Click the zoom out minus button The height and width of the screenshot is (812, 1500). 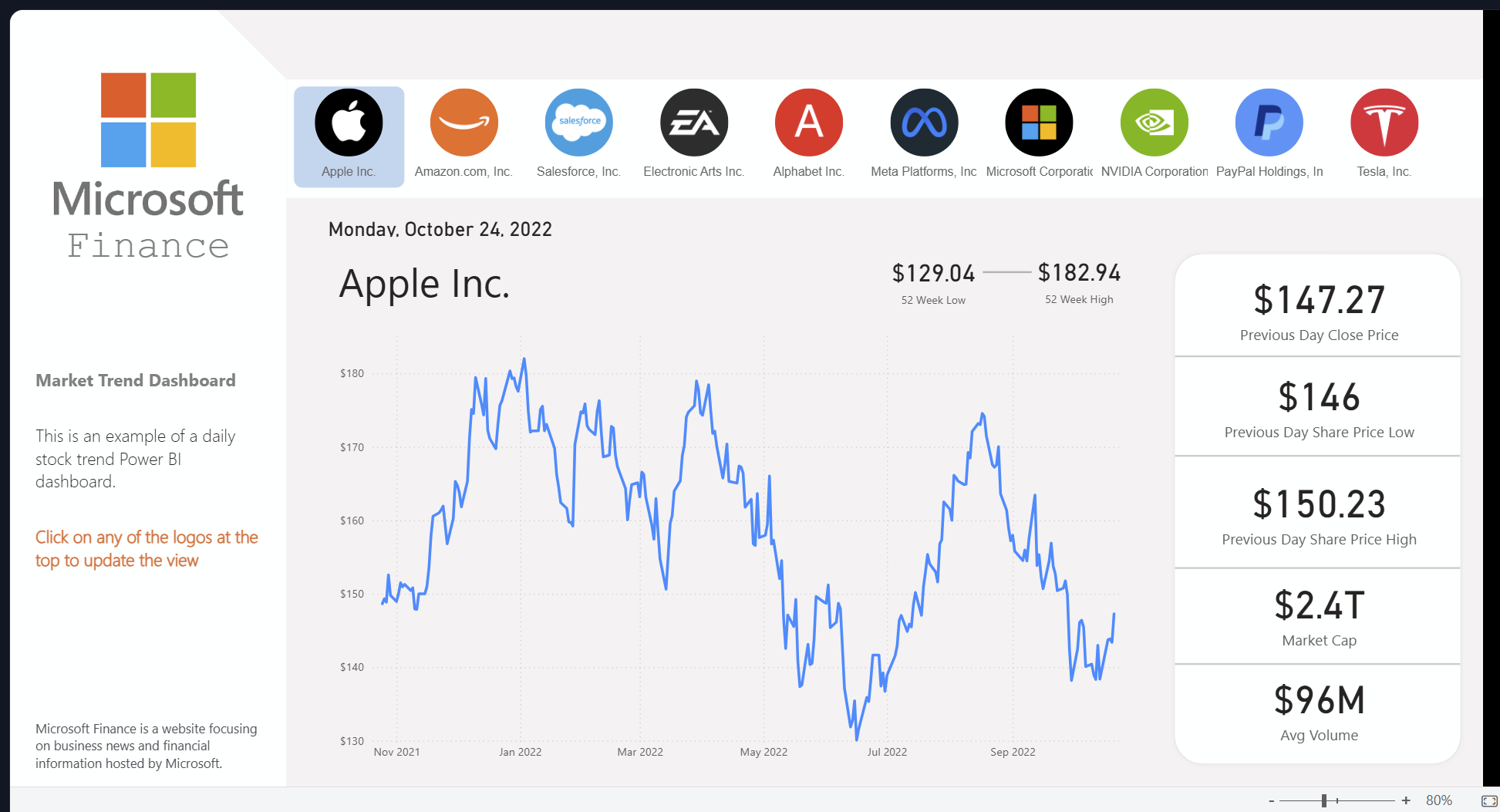(x=1271, y=800)
